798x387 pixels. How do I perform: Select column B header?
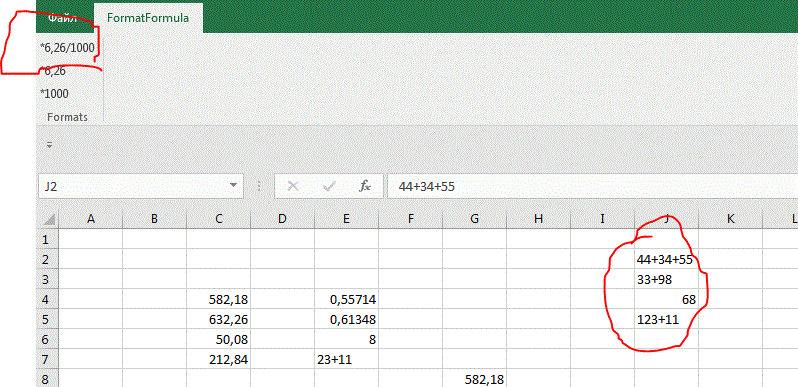(154, 219)
